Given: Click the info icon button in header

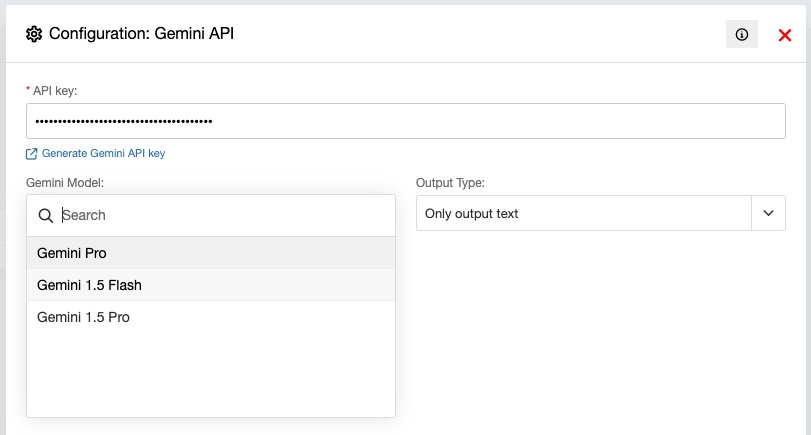Looking at the screenshot, I should 742,34.
